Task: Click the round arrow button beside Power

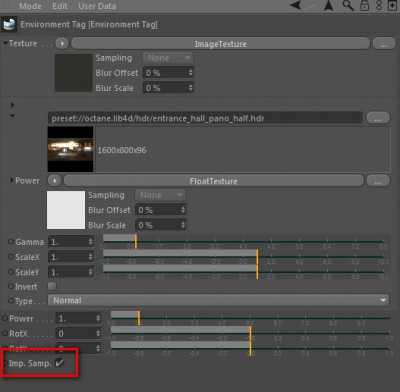Action: [54, 181]
